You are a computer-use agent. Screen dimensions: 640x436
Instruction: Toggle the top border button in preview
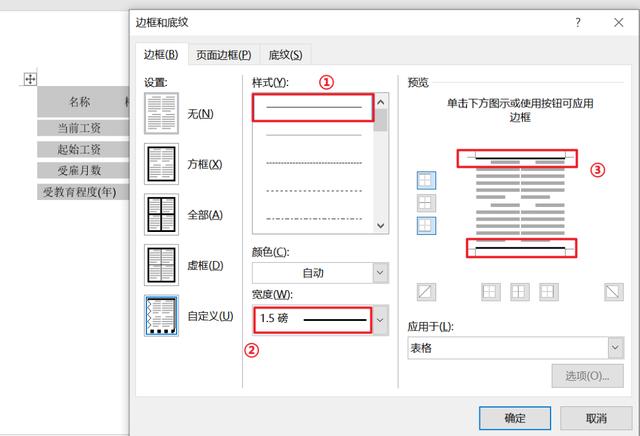click(426, 180)
